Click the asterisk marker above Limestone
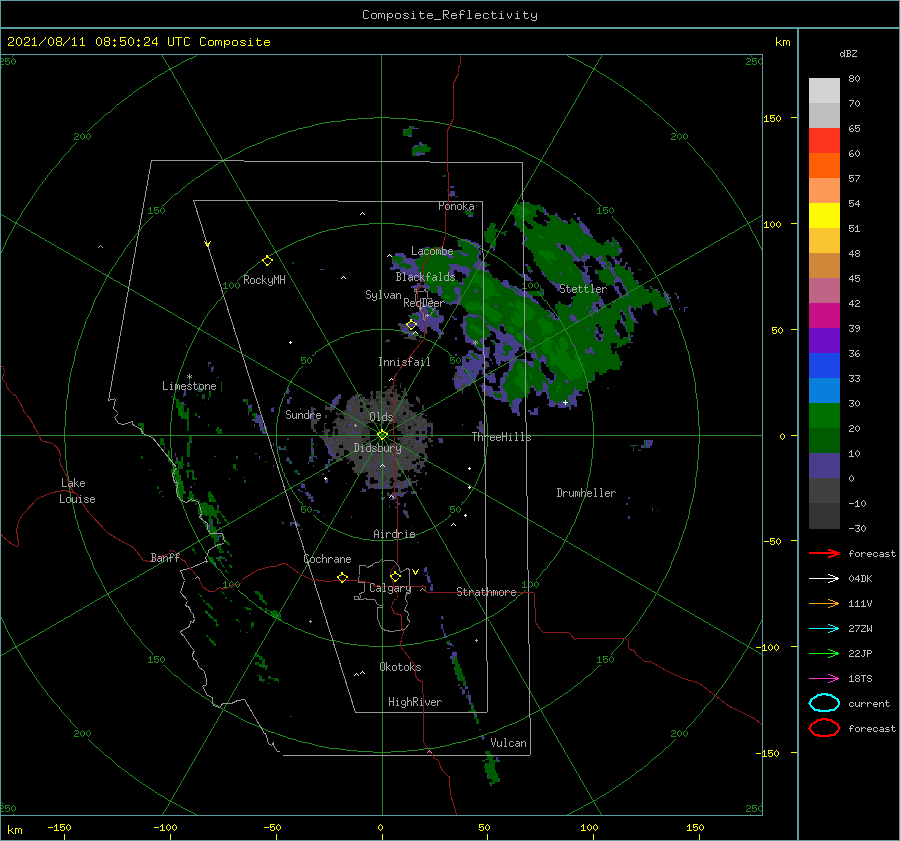The height and width of the screenshot is (841, 900). coord(189,377)
